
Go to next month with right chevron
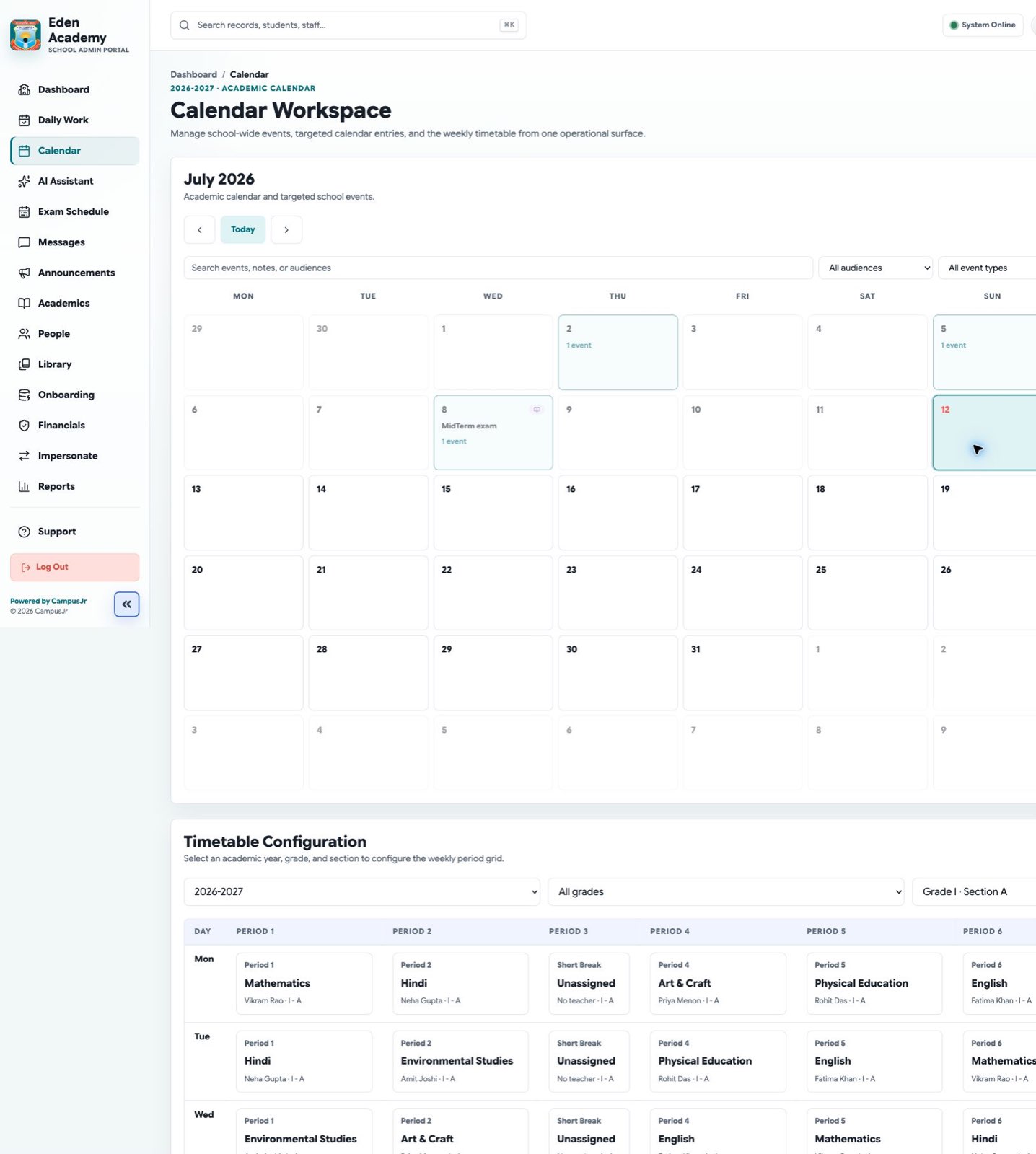pos(286,230)
